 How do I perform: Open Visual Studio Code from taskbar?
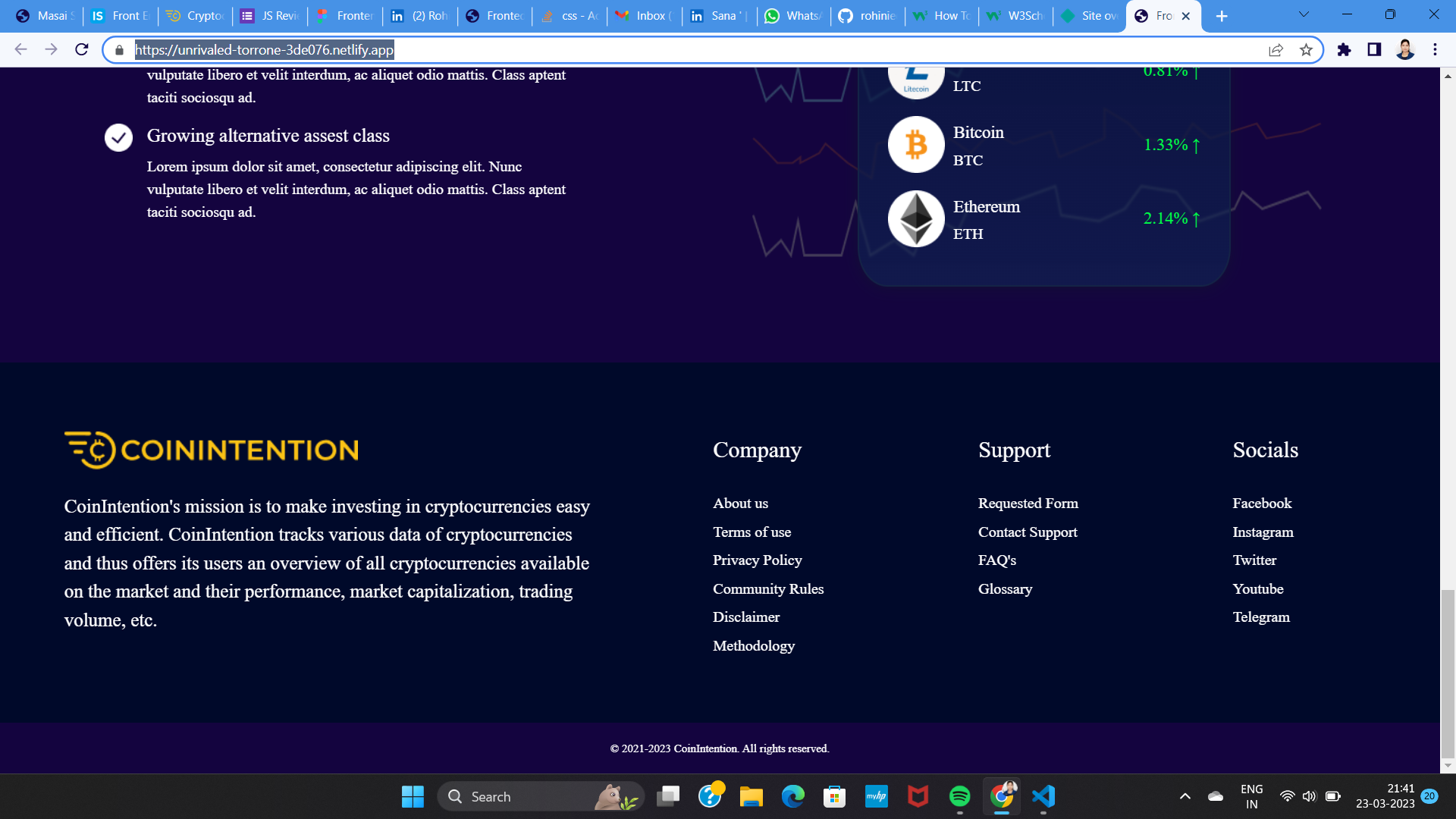(1043, 796)
